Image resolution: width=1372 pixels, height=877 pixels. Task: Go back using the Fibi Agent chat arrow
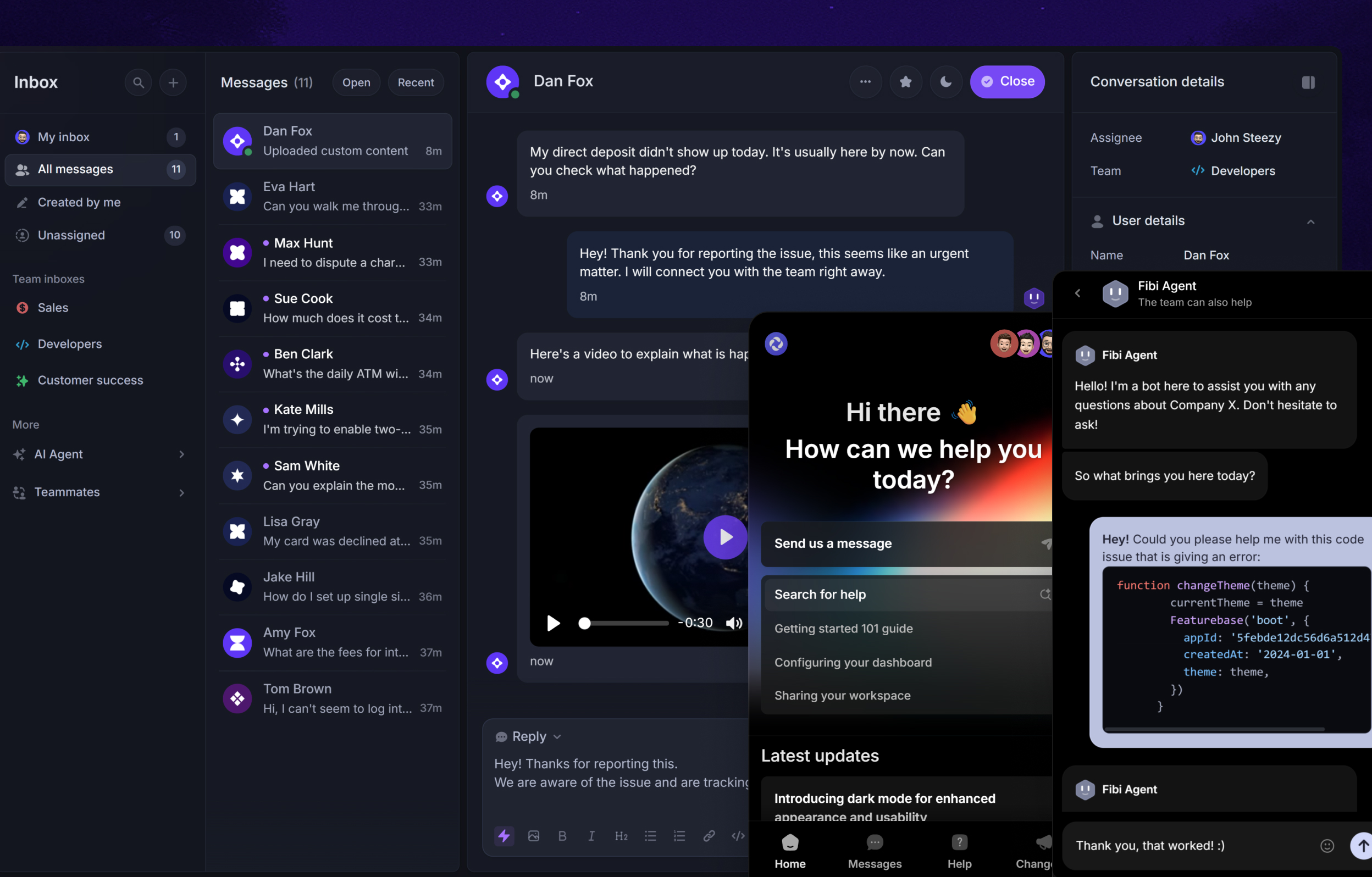[1077, 293]
